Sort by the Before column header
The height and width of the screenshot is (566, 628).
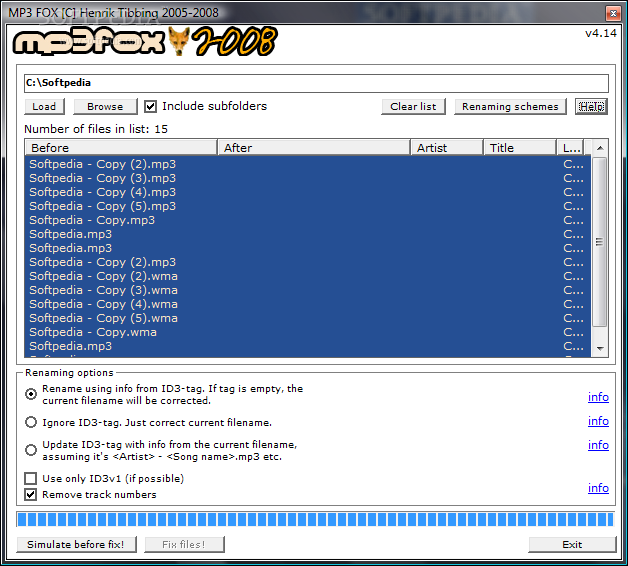coord(121,148)
